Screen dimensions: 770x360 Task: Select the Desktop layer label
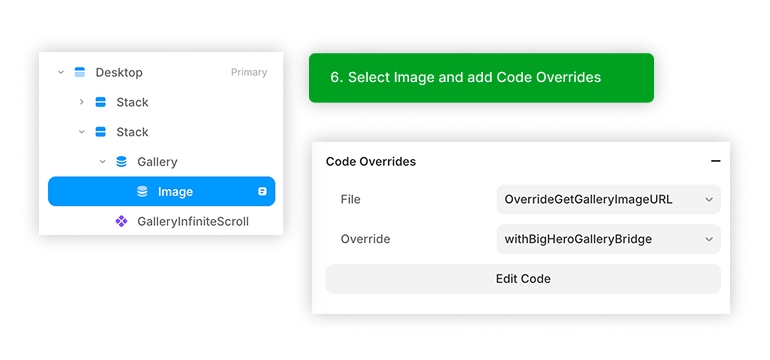point(119,72)
